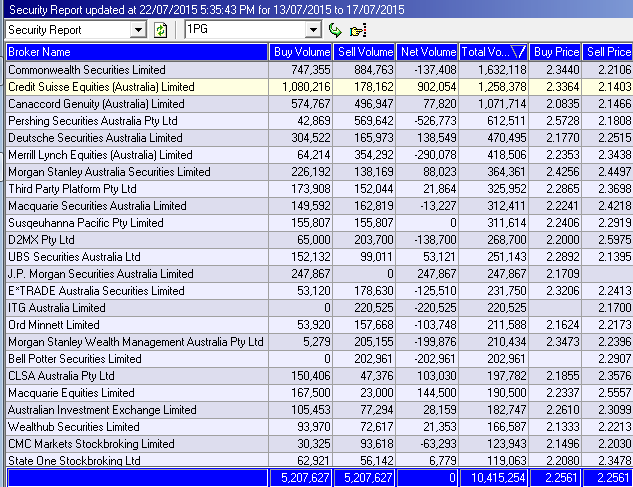Select State One Stockbroking Ltd row
Image resolution: width=633 pixels, height=487 pixels.
tap(319, 460)
